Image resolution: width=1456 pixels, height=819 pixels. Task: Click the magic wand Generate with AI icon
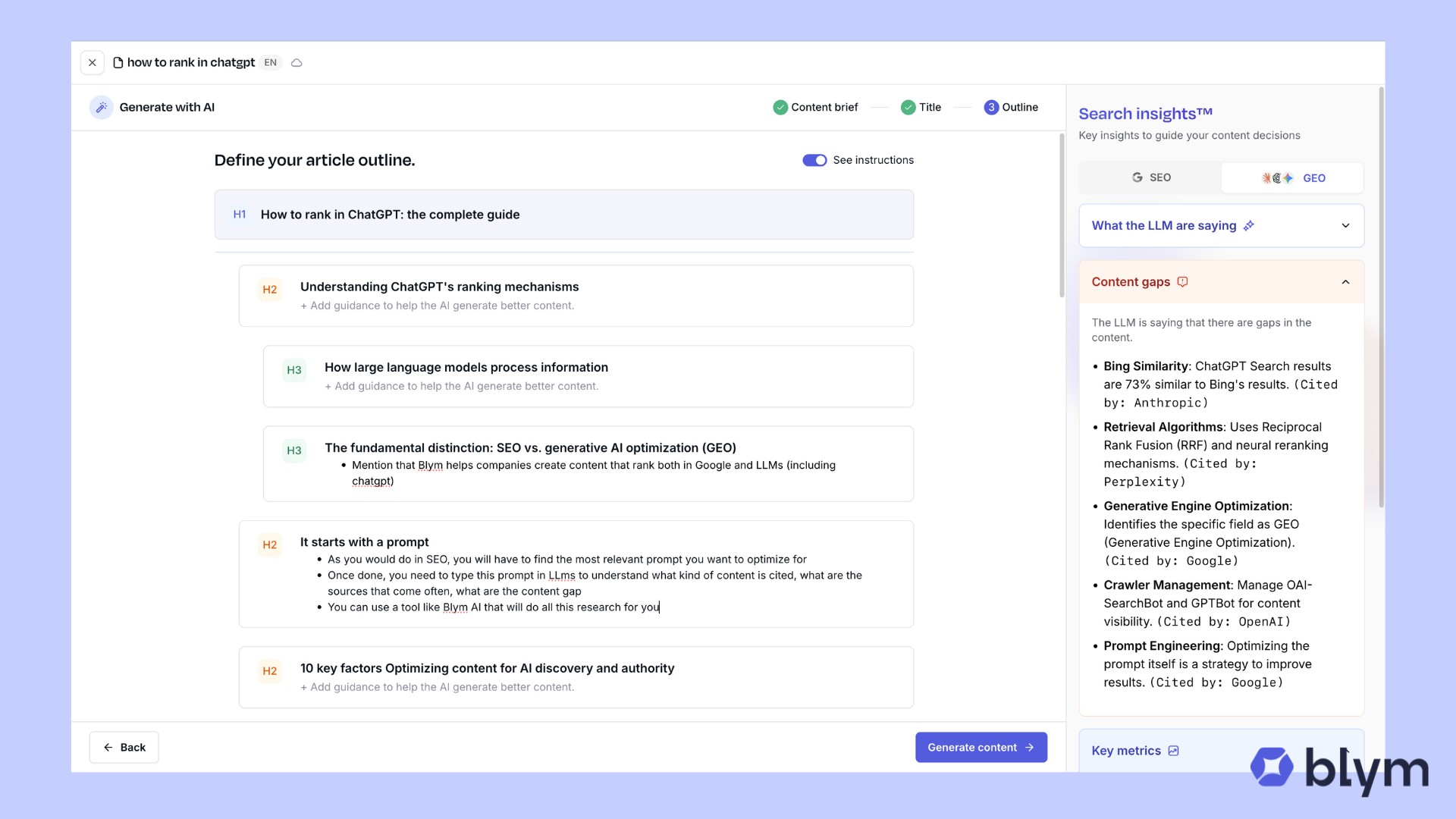coord(101,108)
